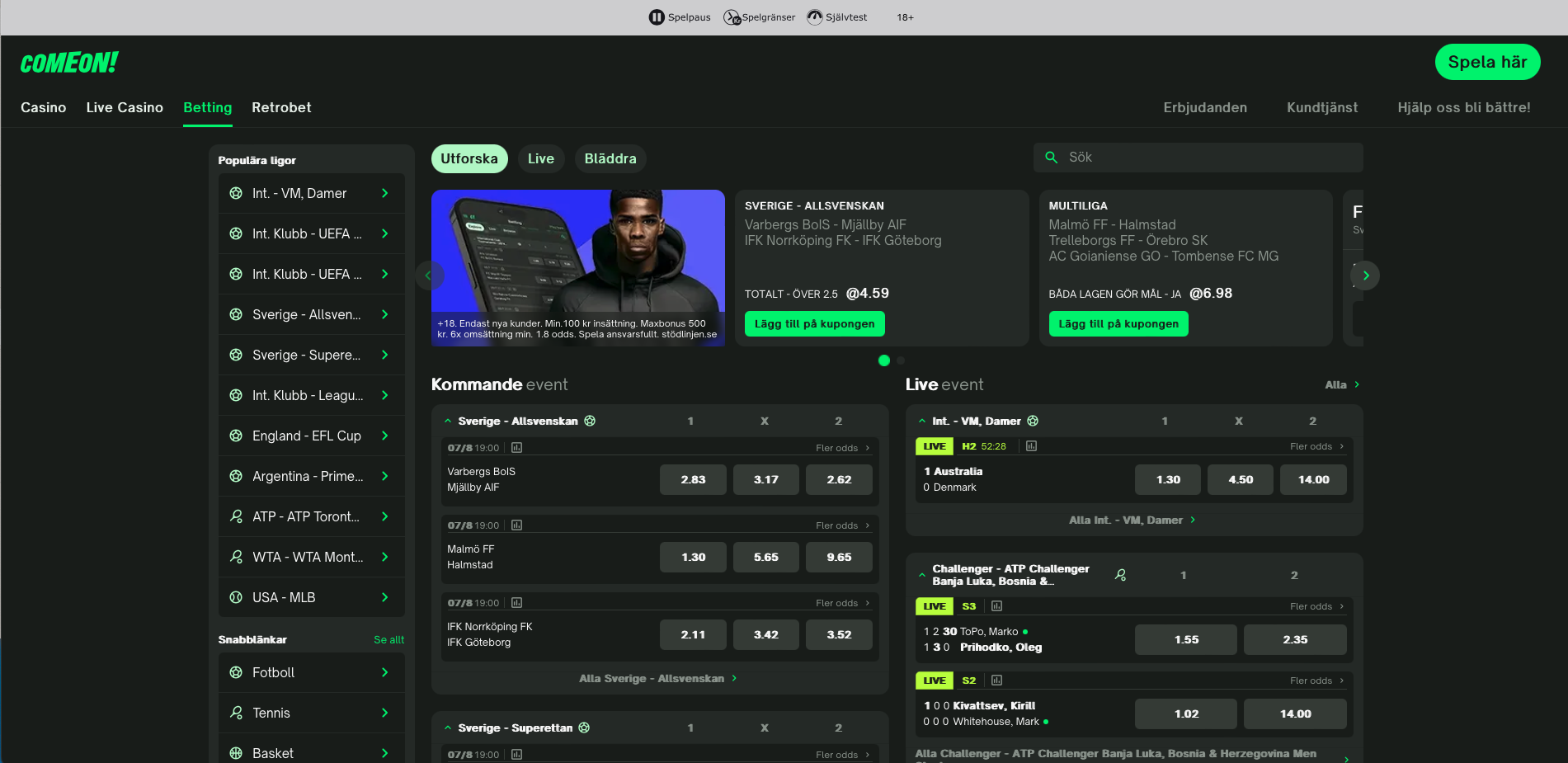Click the ComeOn! logo

coord(69,63)
